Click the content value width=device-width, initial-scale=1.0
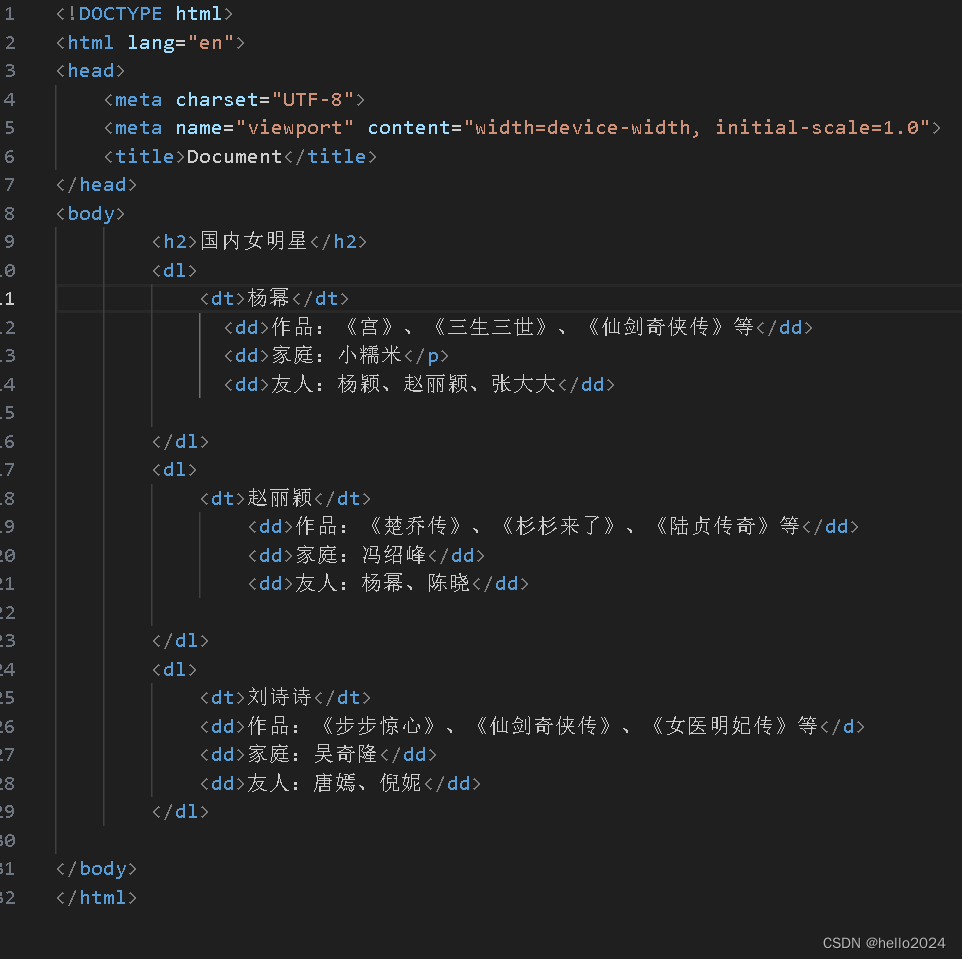Viewport: 962px width, 959px height. [x=697, y=128]
